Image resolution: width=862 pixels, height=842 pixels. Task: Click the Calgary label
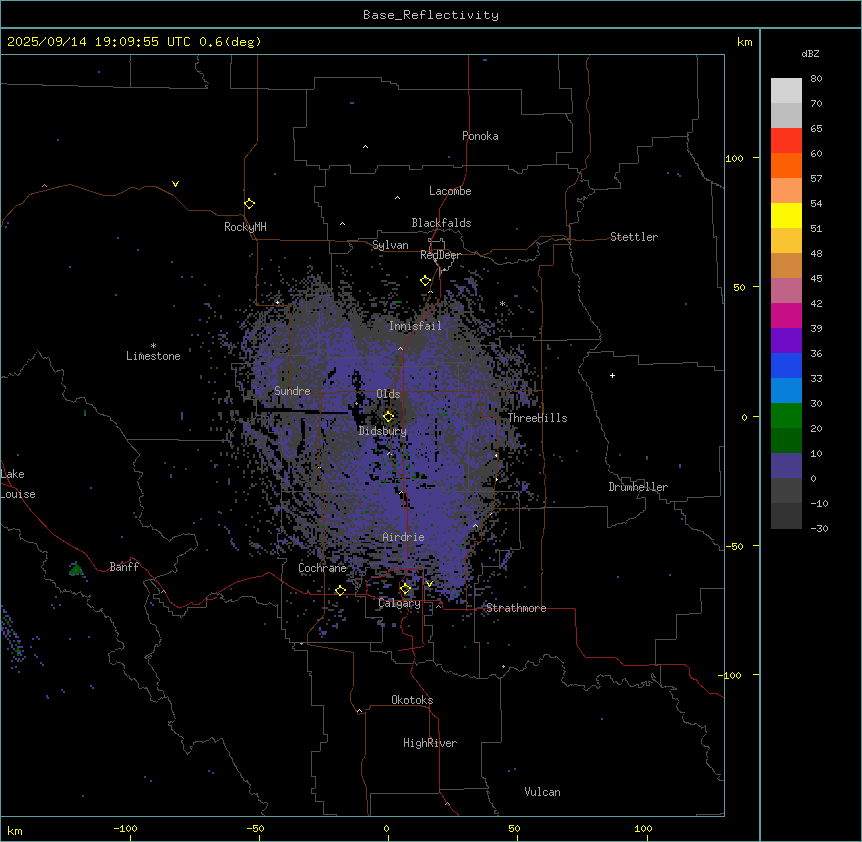pos(399,603)
